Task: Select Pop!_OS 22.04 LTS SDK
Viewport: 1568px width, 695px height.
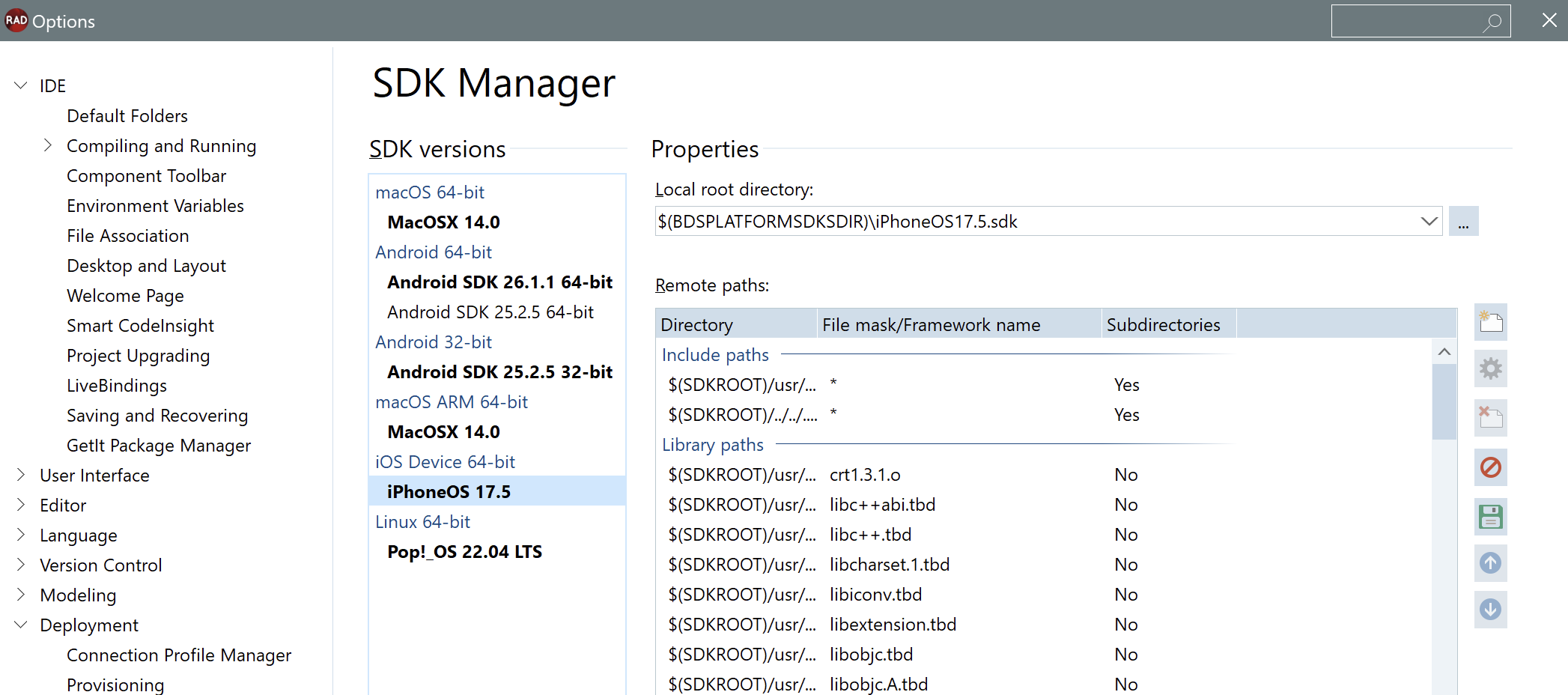Action: click(x=464, y=552)
